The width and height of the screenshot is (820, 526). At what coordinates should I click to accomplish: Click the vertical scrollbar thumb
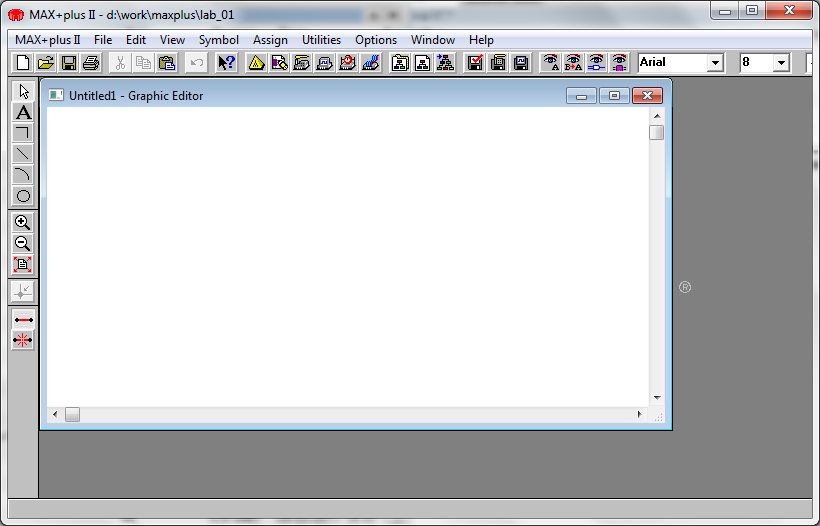tap(657, 132)
